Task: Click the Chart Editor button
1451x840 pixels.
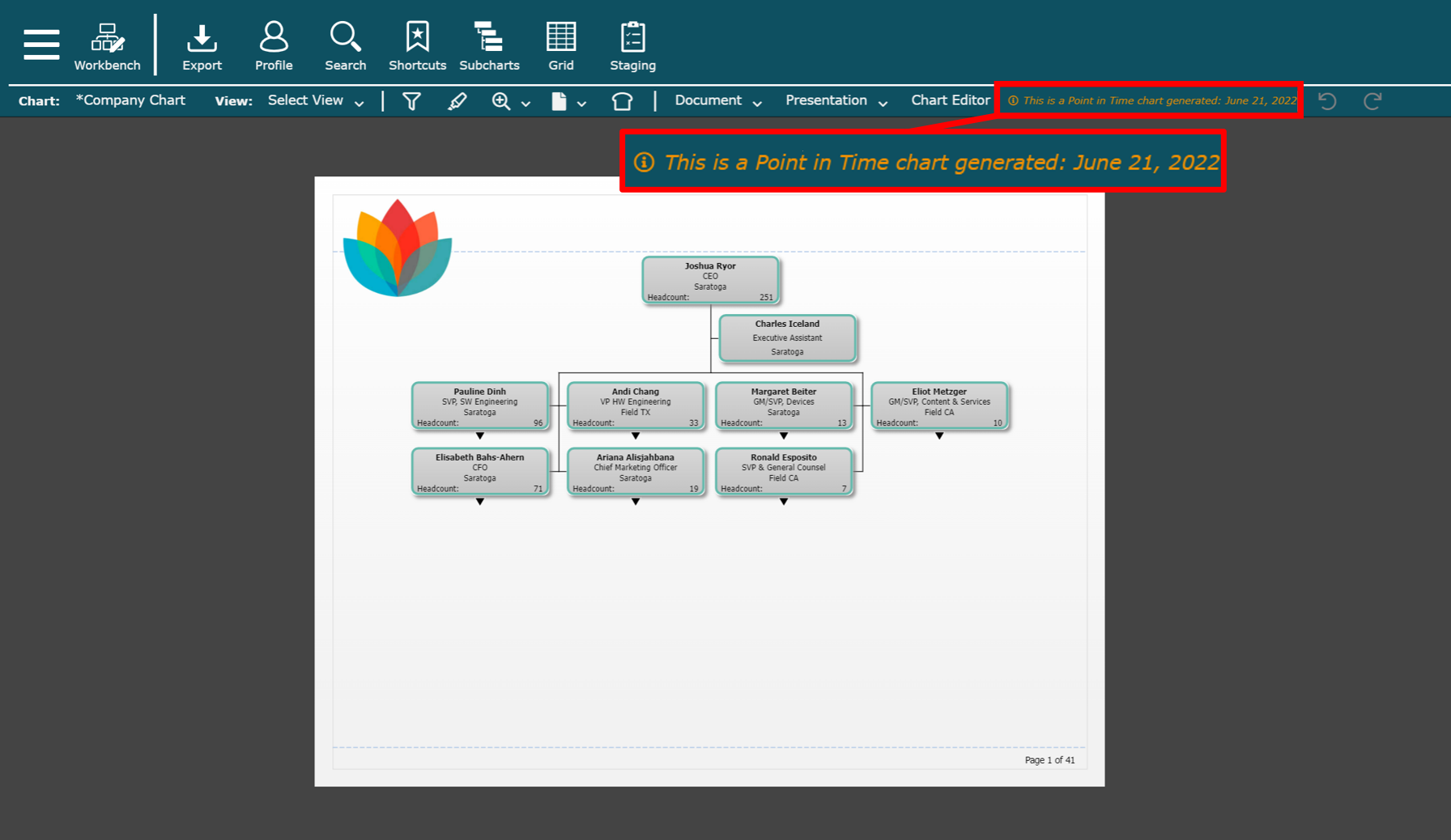Action: (950, 100)
